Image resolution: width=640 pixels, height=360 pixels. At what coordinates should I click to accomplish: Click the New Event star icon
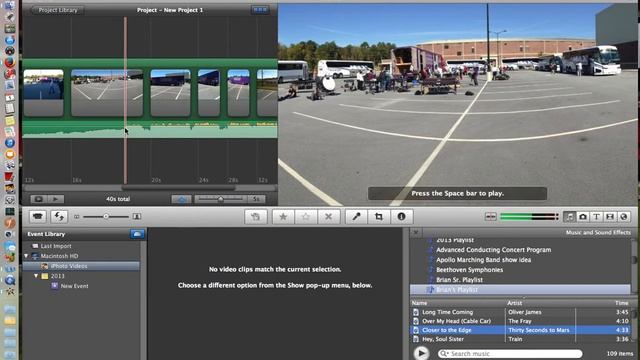[54, 286]
